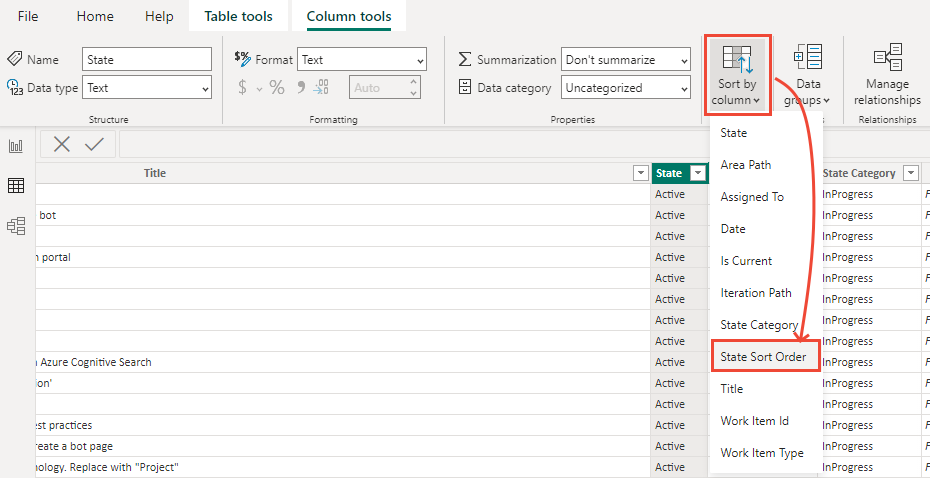The height and width of the screenshot is (480, 931).
Task: Open Manage relationships
Action: point(887,75)
